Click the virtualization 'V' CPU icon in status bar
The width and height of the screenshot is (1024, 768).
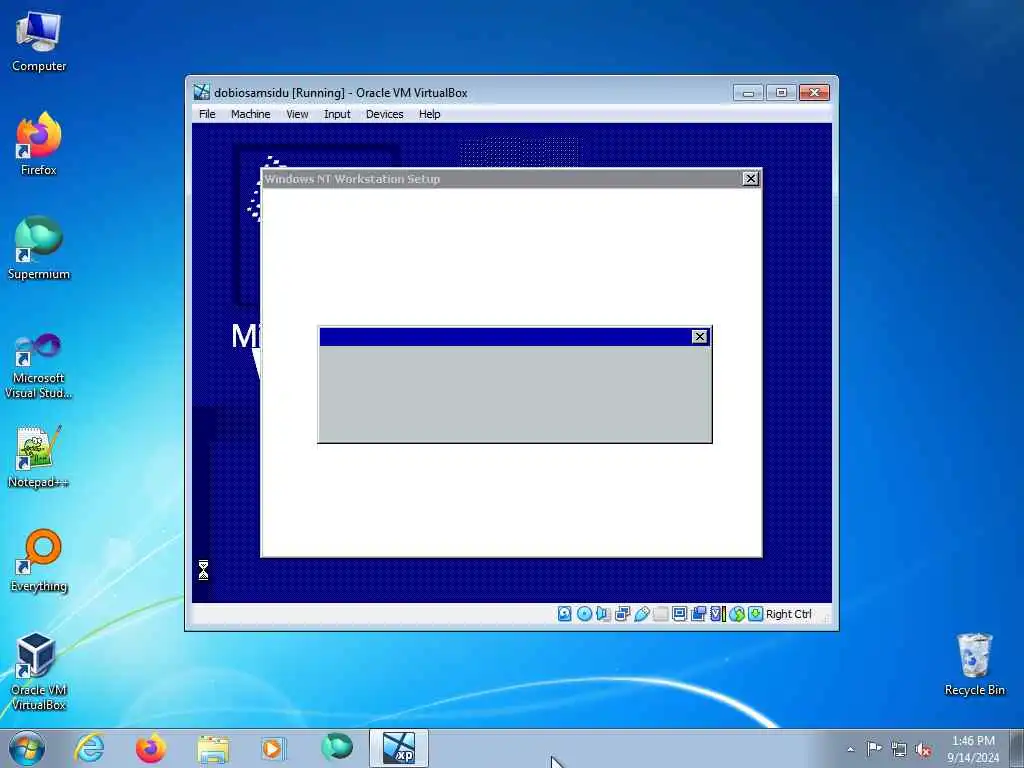[x=718, y=614]
